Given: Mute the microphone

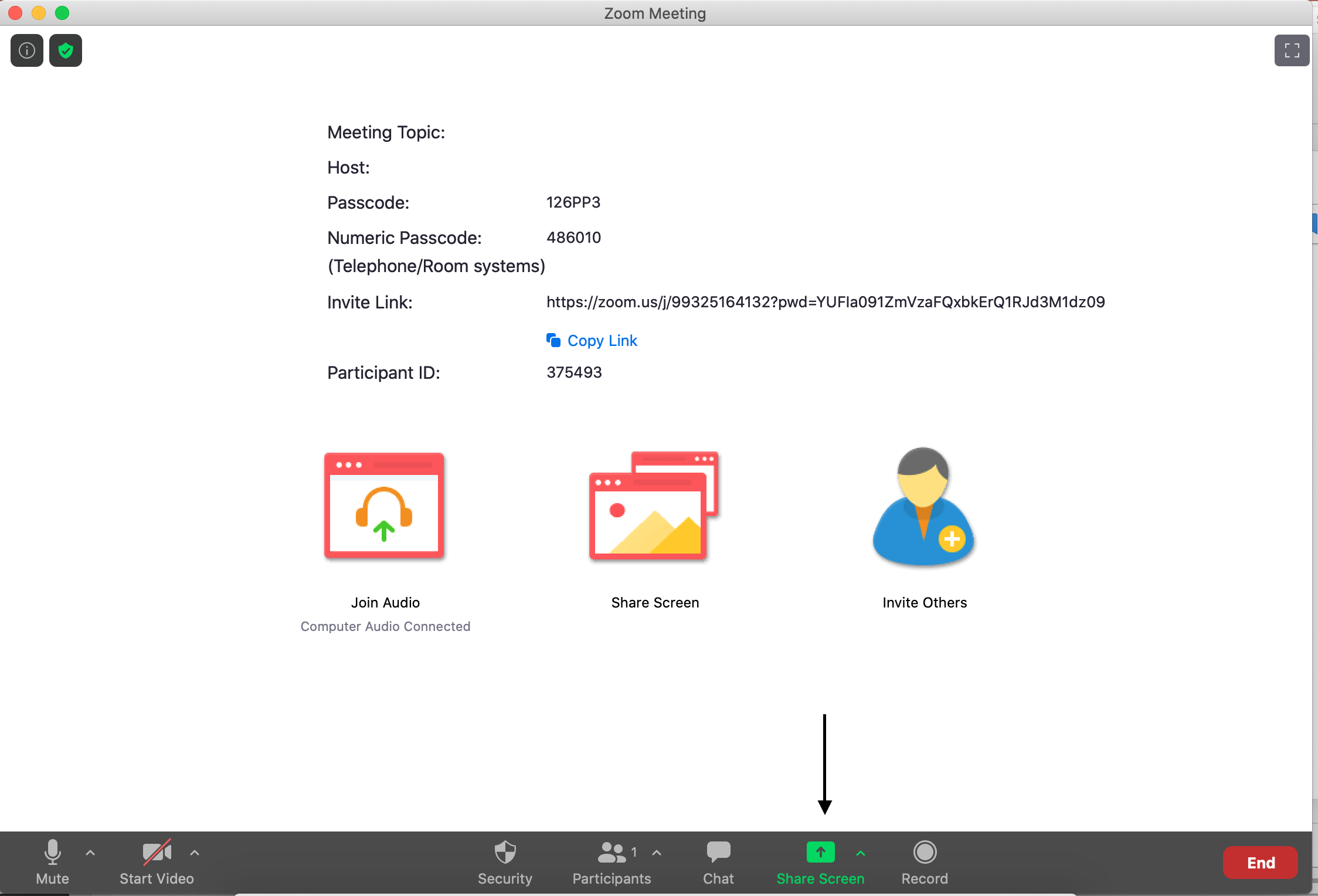Looking at the screenshot, I should 52,862.
